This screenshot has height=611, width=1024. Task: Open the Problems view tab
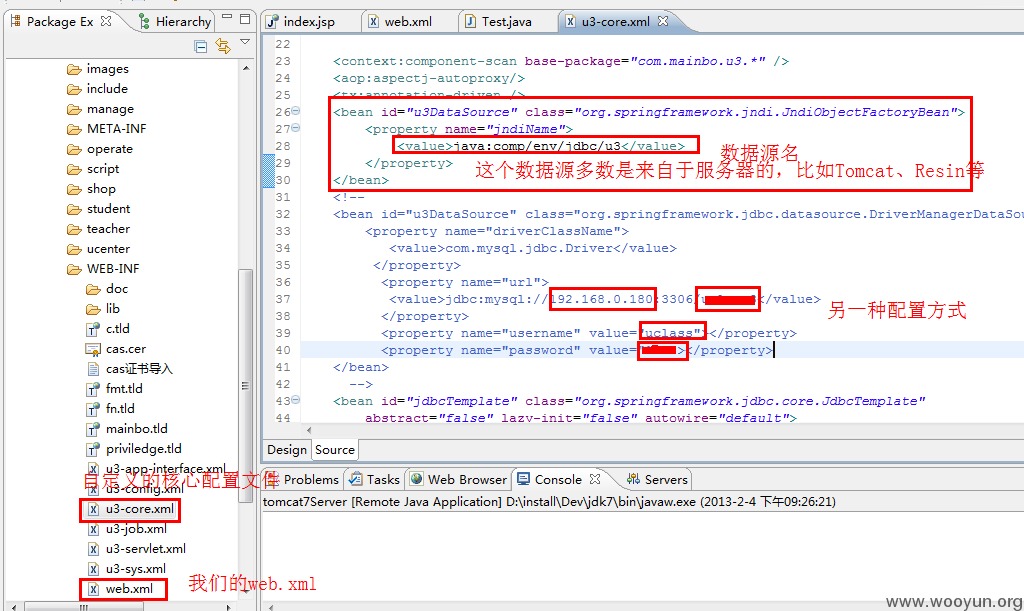point(302,479)
